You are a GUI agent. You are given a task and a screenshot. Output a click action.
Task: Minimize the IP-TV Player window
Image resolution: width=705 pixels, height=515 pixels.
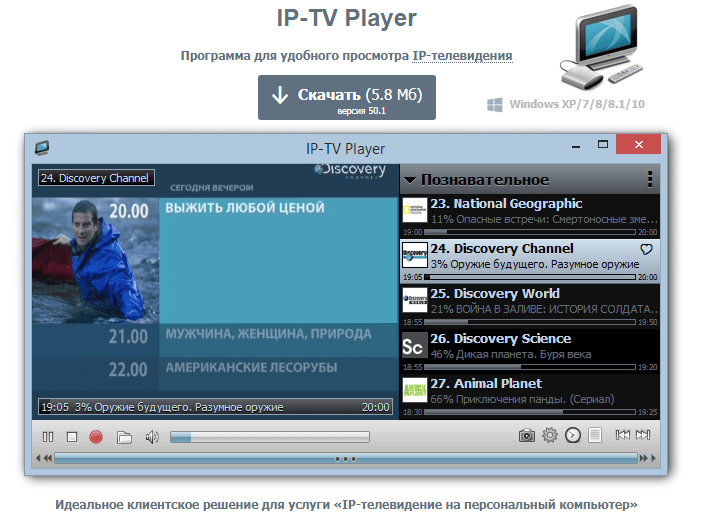click(x=576, y=145)
